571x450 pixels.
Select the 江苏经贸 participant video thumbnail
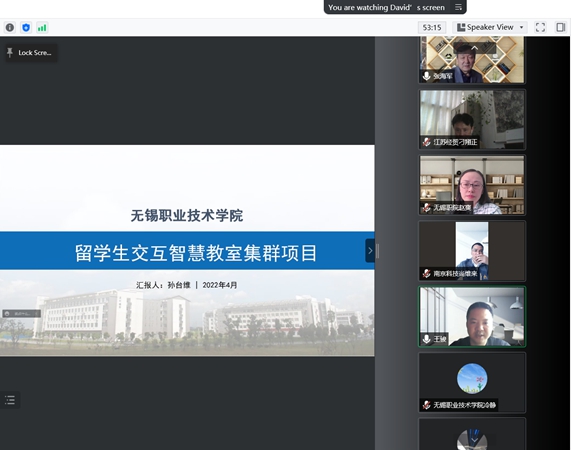tap(472, 119)
